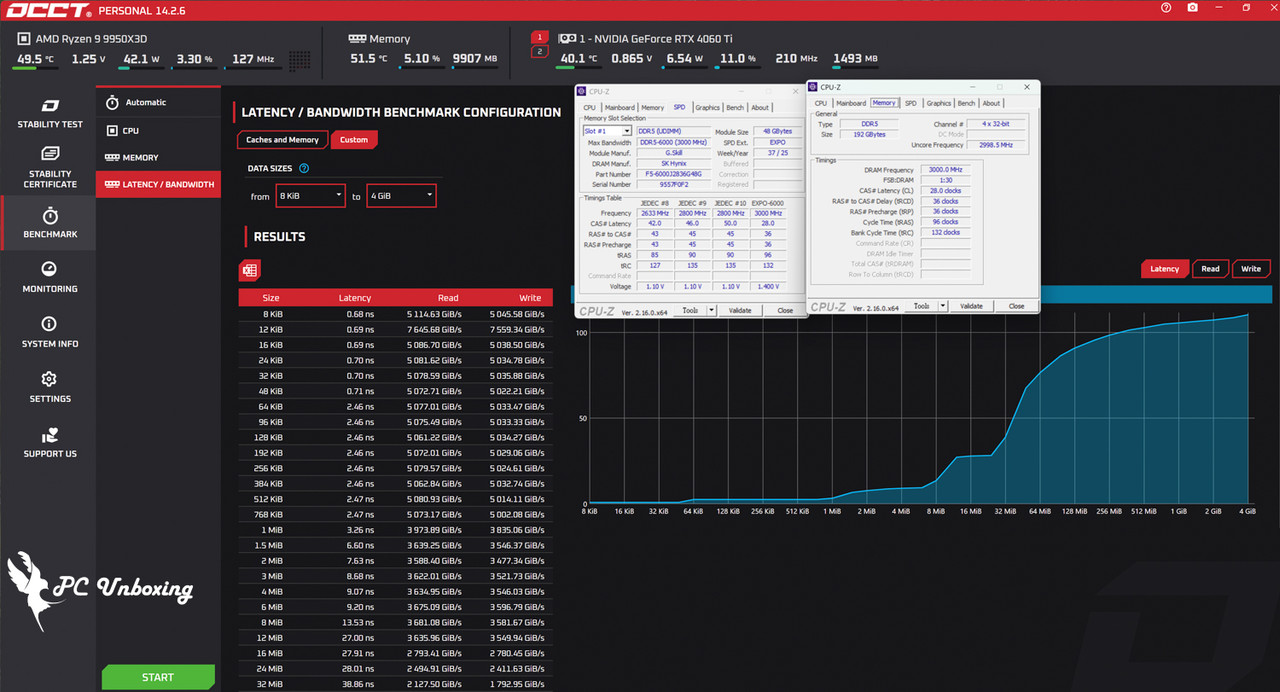Image resolution: width=1280 pixels, height=692 pixels.
Task: Open System Info in the sidebar
Action: (x=50, y=332)
